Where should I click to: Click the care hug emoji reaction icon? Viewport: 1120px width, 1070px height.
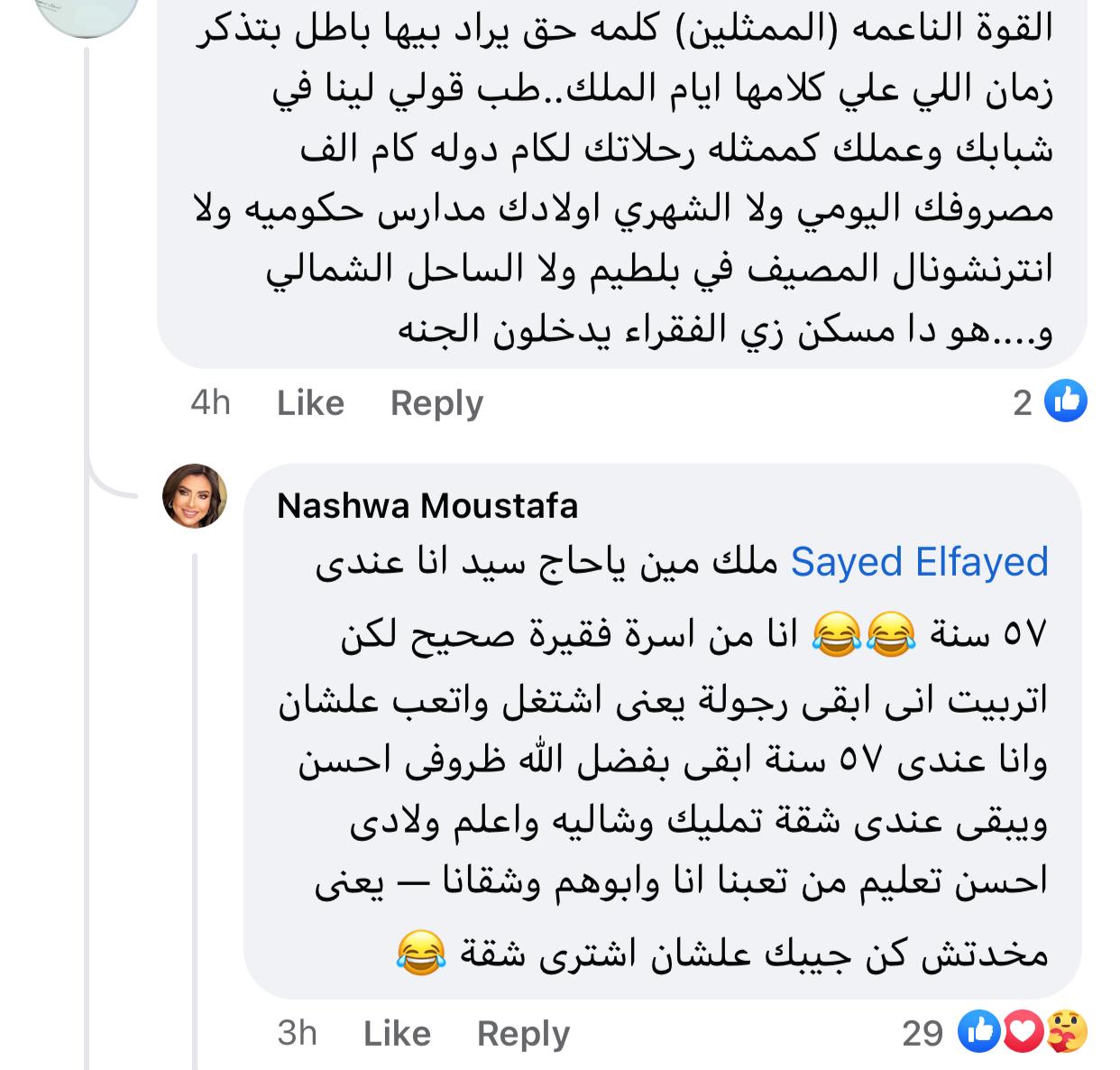pos(1067,1033)
